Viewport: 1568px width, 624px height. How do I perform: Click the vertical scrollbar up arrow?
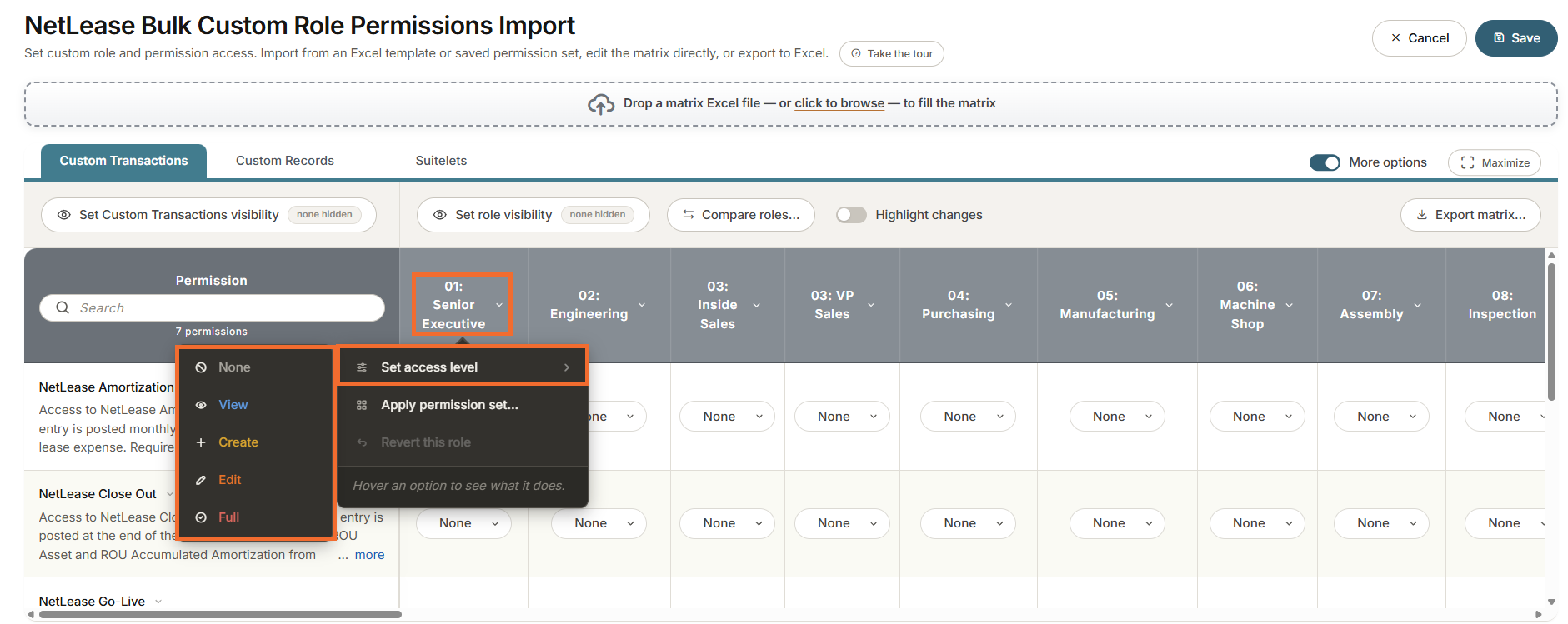pyautogui.click(x=1551, y=255)
